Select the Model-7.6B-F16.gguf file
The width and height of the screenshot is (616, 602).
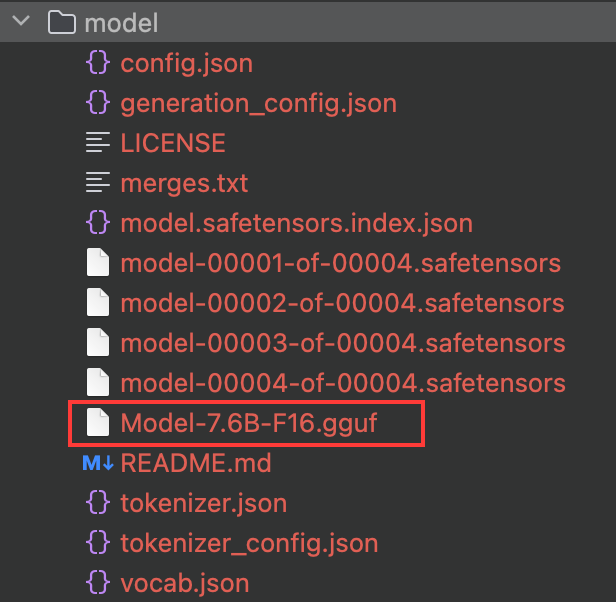click(249, 424)
